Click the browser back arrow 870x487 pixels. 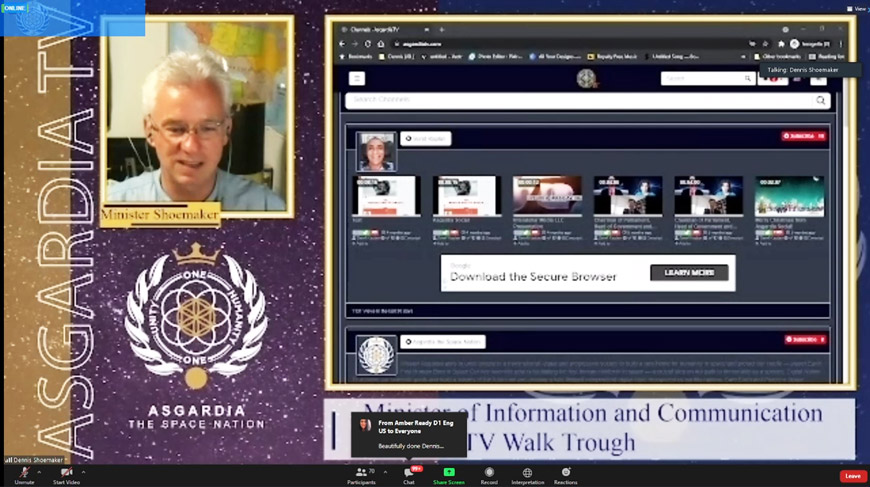coord(342,44)
